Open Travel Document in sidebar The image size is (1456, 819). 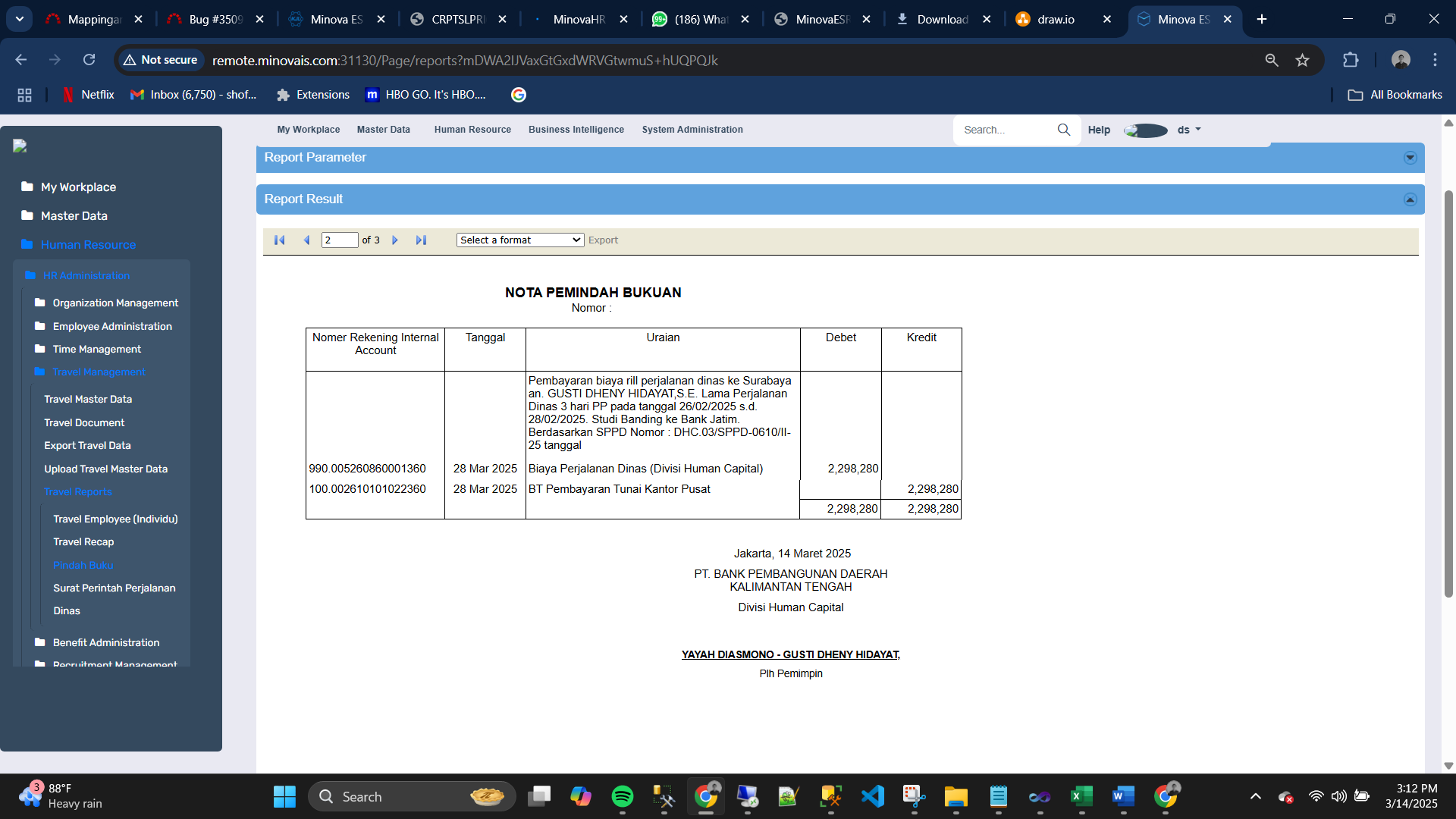84,422
